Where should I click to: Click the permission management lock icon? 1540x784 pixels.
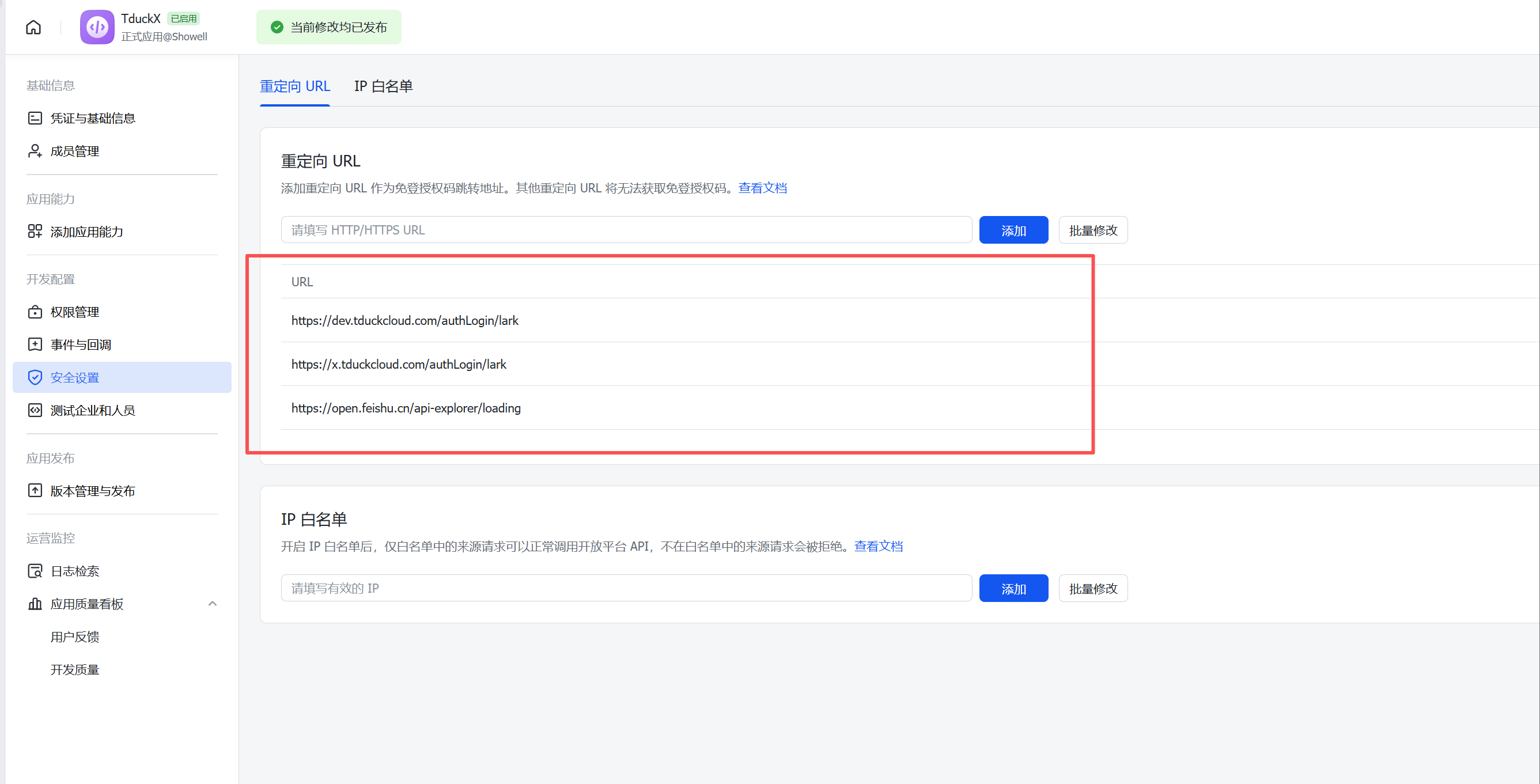35,312
